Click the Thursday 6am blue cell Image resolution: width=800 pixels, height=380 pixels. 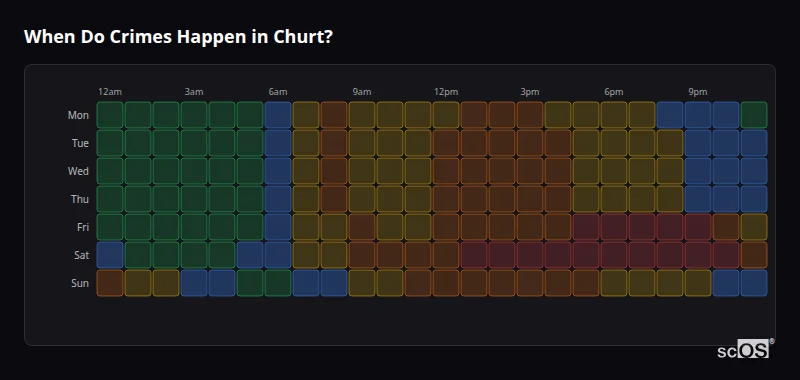pos(278,199)
